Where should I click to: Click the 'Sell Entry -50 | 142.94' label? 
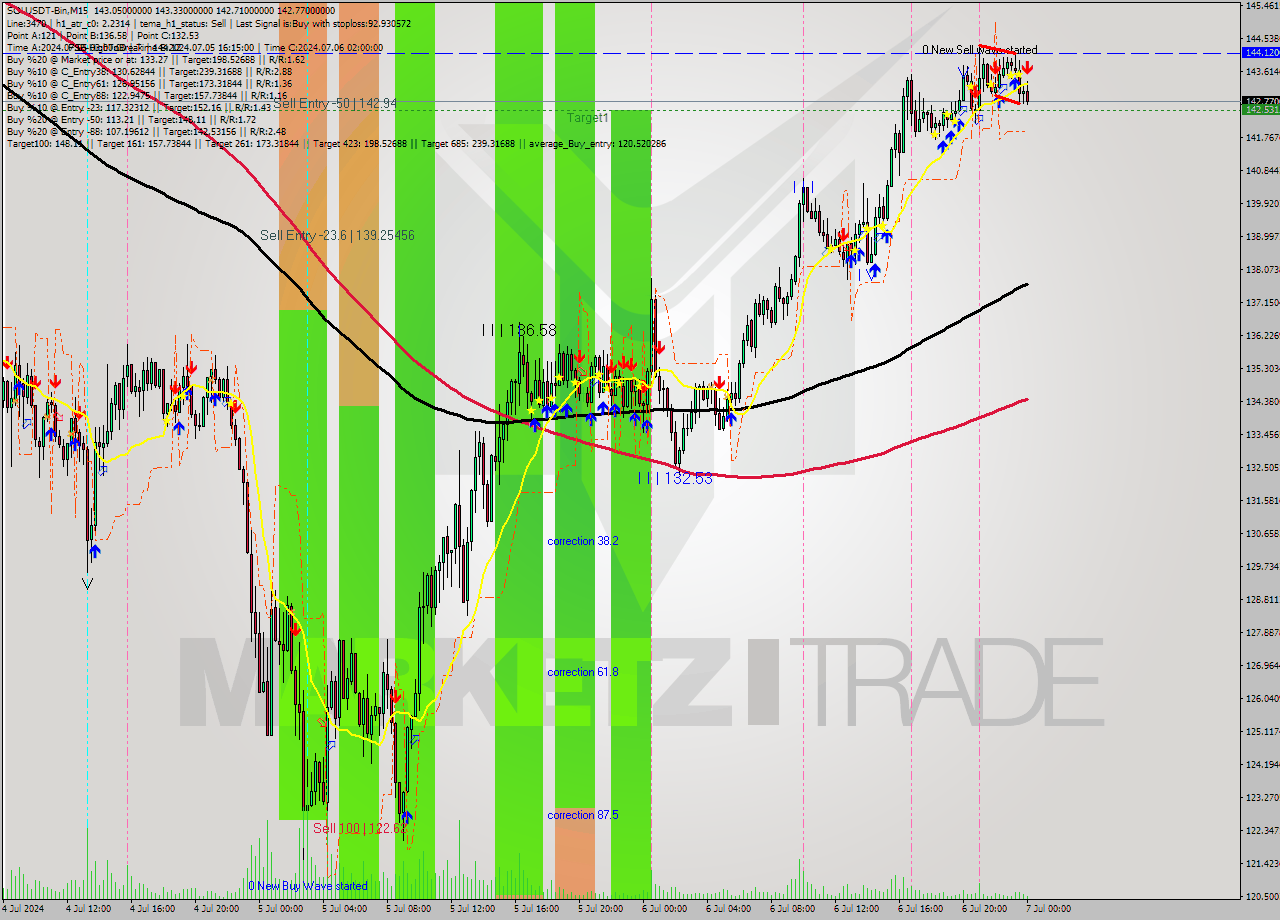tap(335, 103)
